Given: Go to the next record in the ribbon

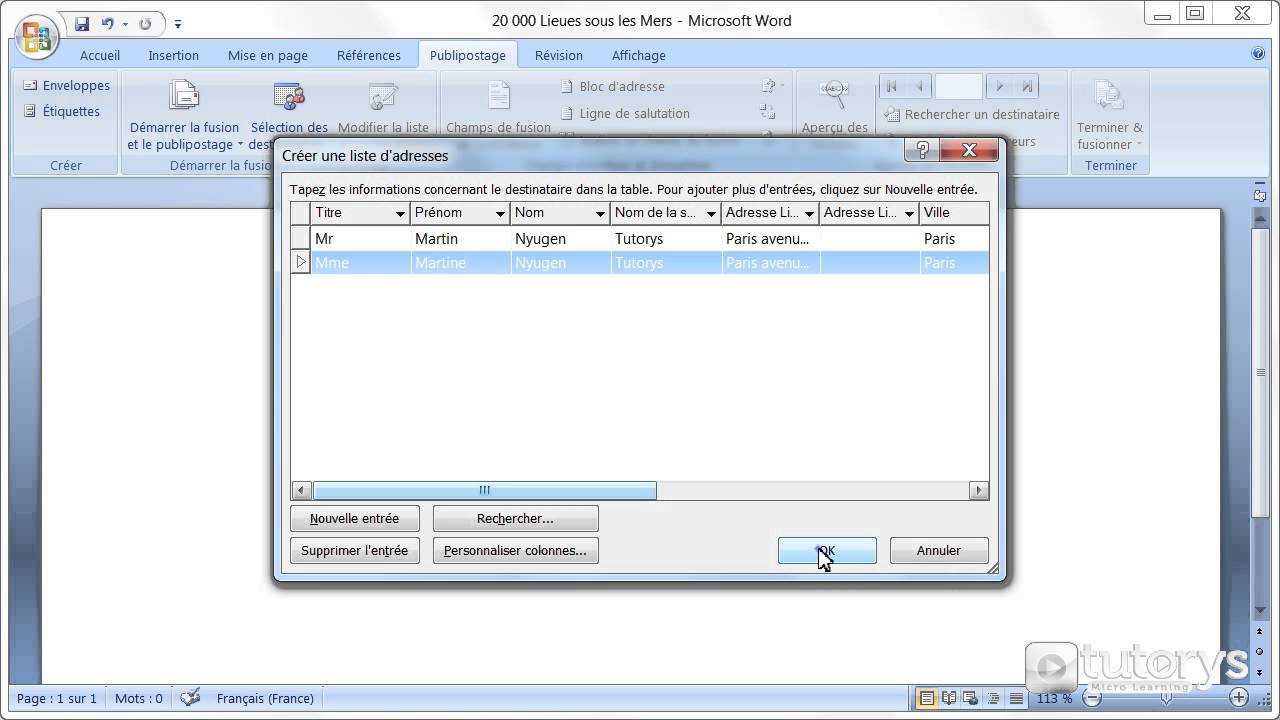Looking at the screenshot, I should coord(999,87).
